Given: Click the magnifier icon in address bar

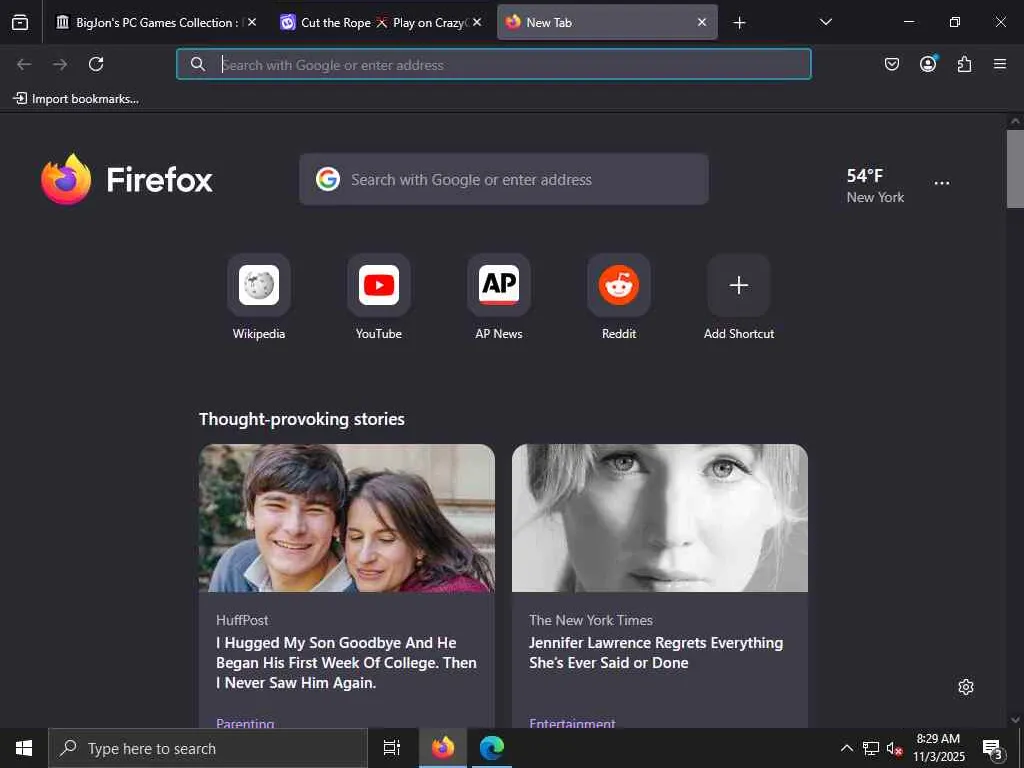Looking at the screenshot, I should coord(198,64).
